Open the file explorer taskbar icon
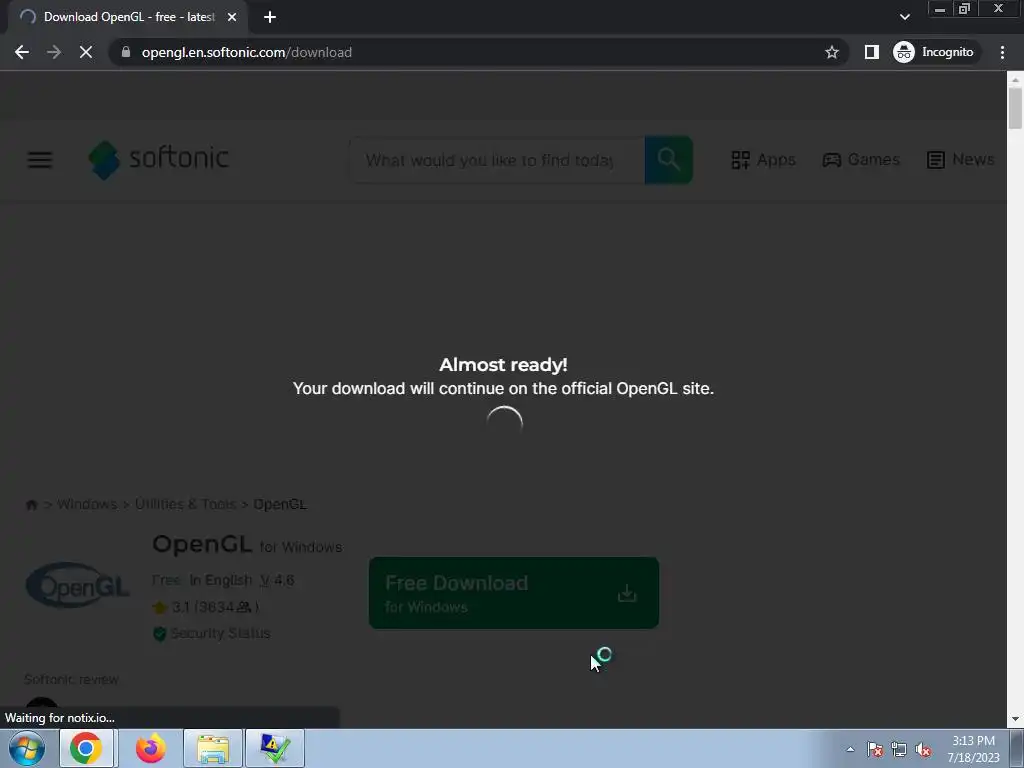The width and height of the screenshot is (1024, 768). [x=213, y=748]
